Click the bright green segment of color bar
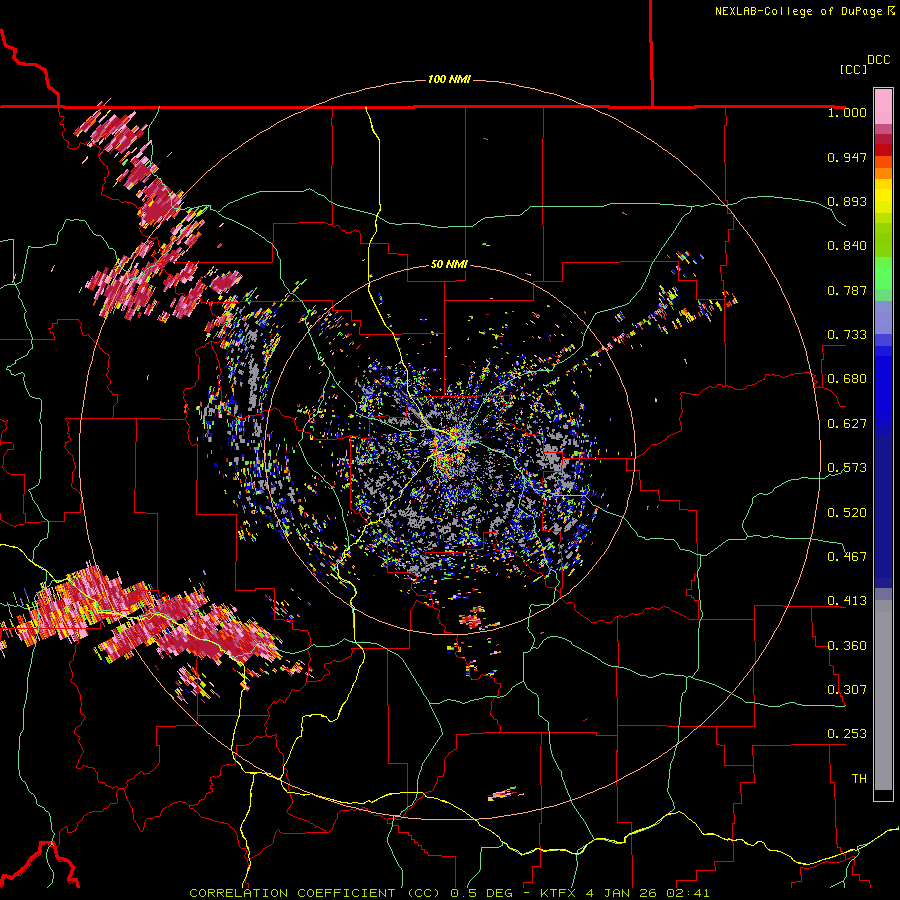The image size is (900, 900). tap(883, 273)
